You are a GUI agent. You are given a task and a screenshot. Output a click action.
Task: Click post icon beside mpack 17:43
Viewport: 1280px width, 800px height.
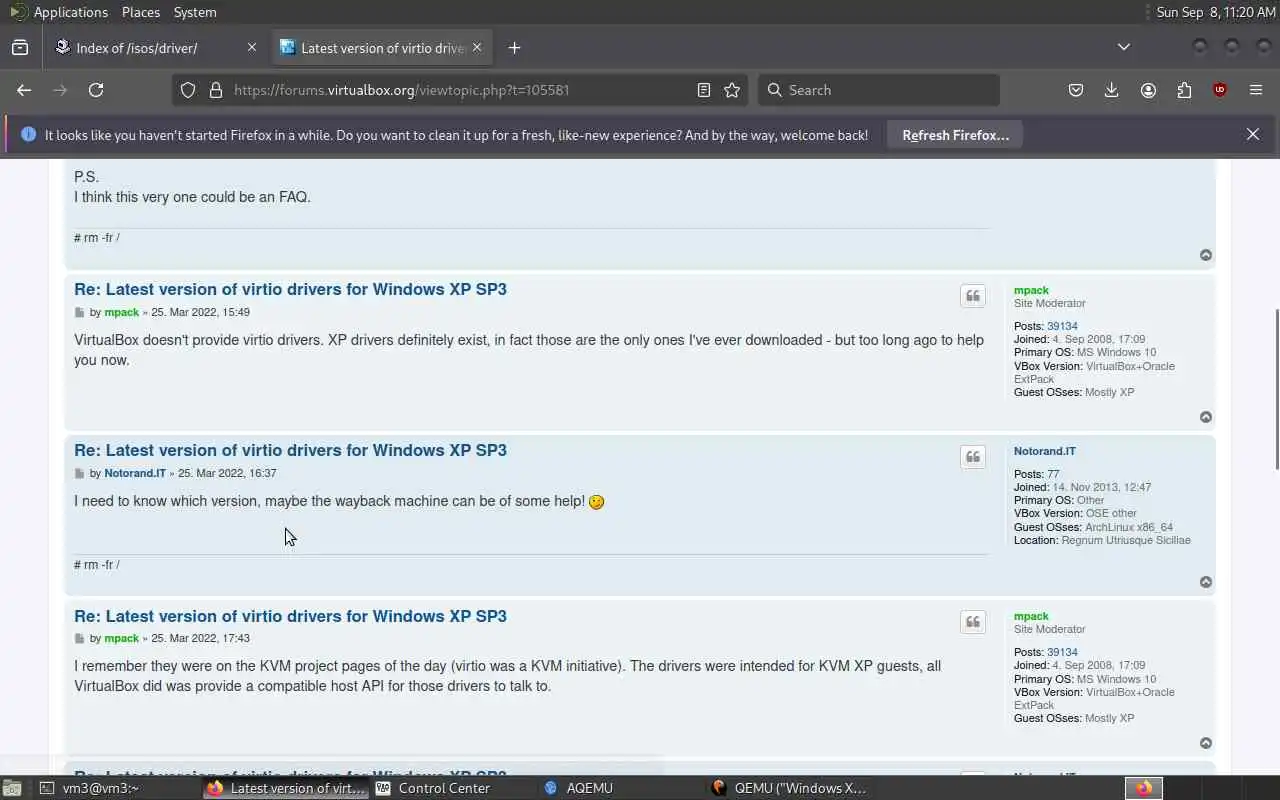[80, 639]
